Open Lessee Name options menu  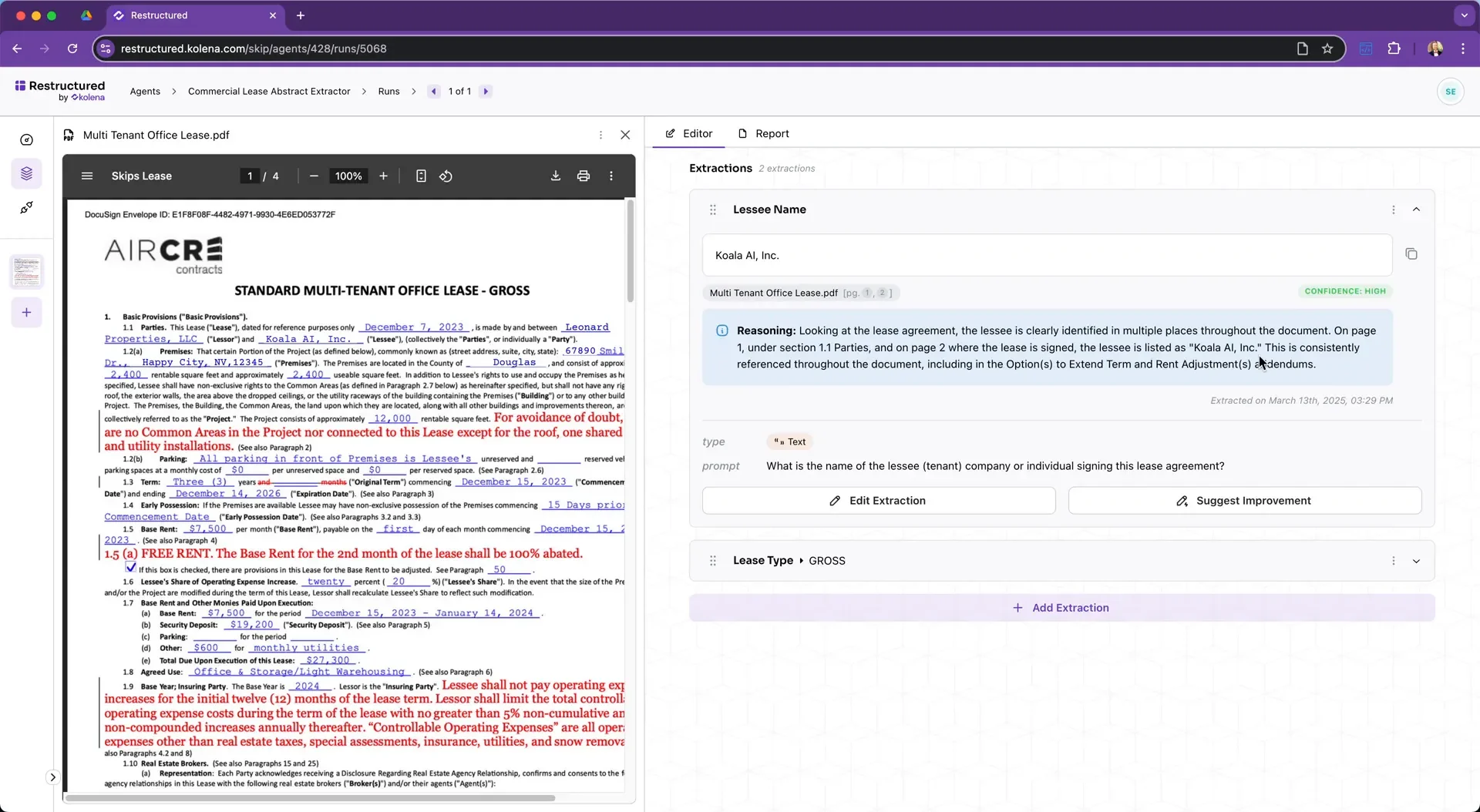(x=1393, y=210)
